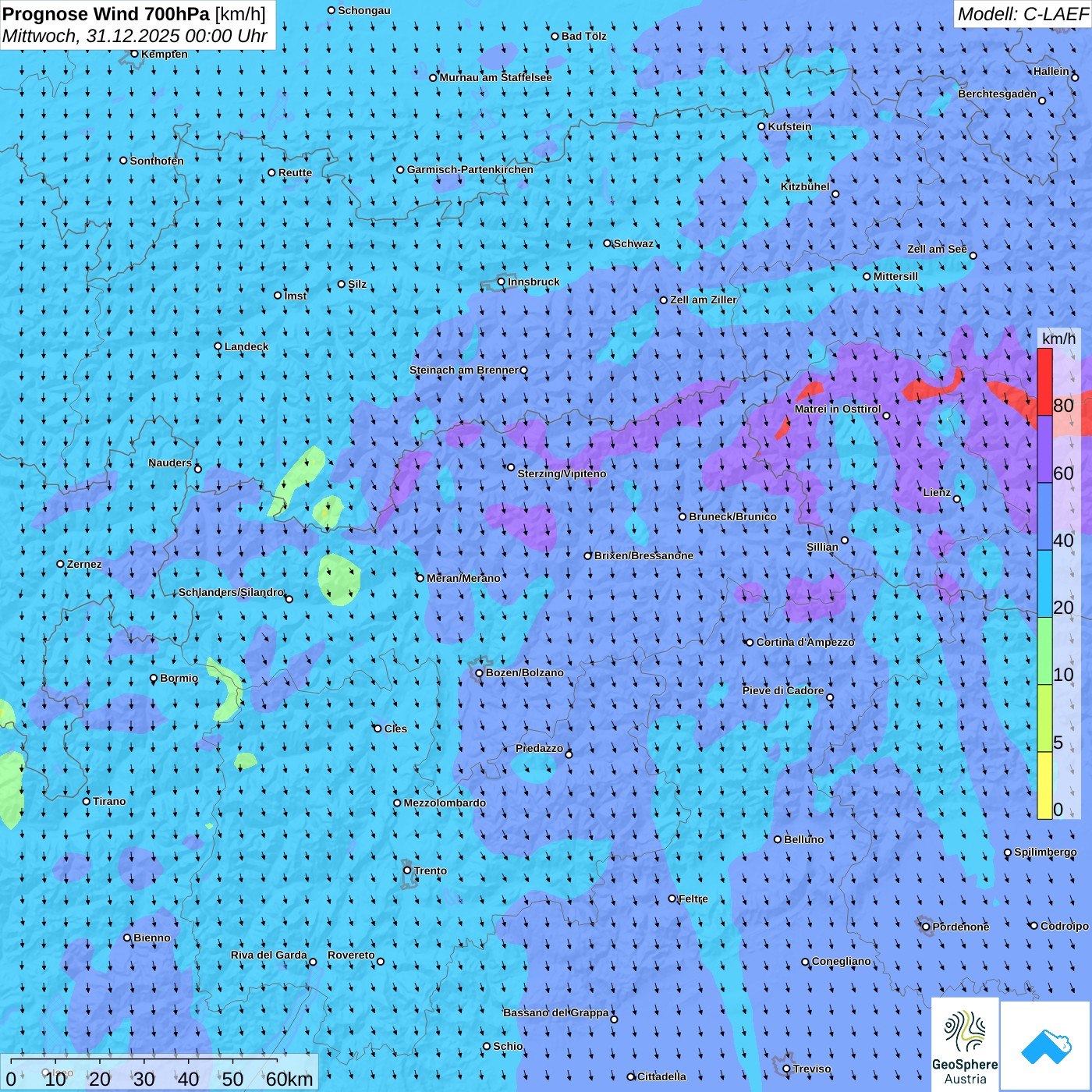Click the 'Nauders' label
Screen dimensions: 1092x1092
[x=170, y=463]
